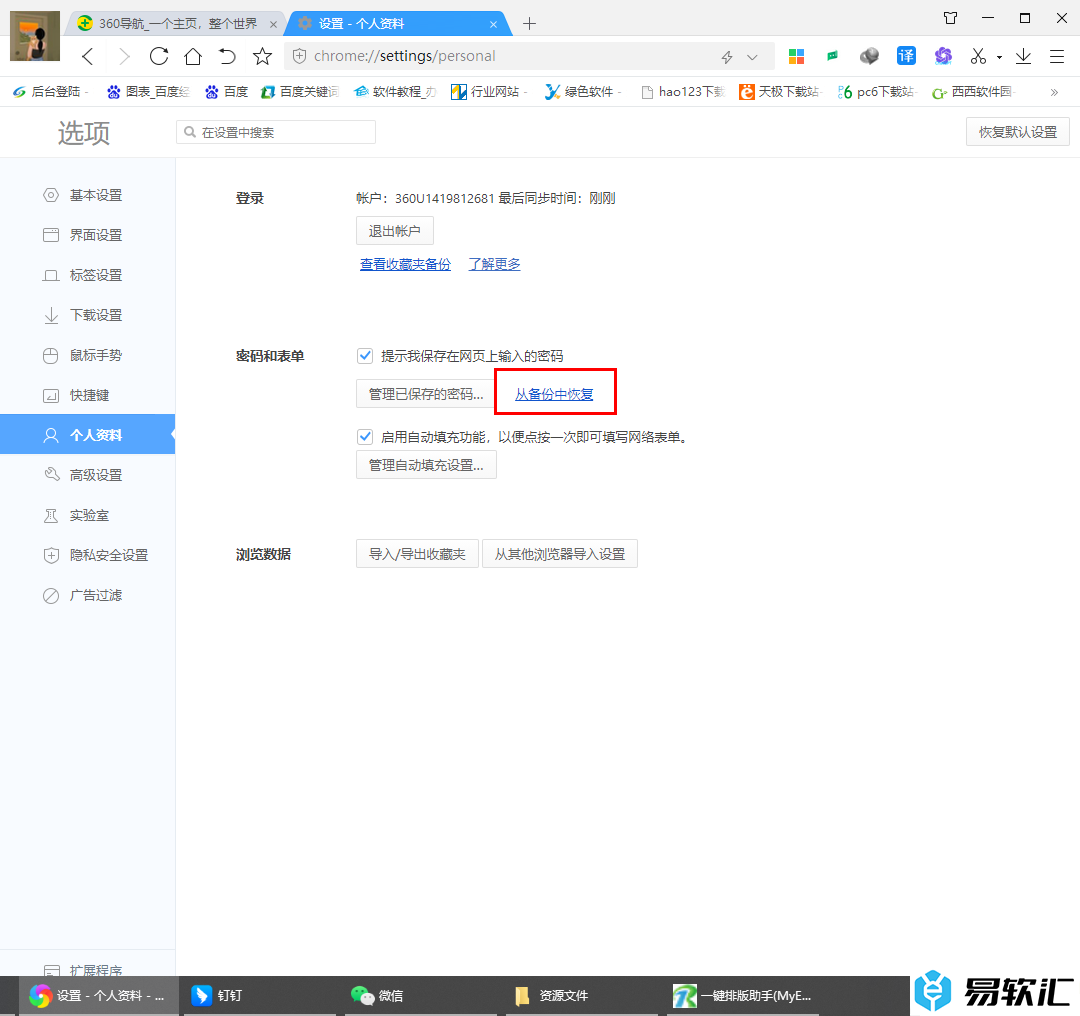Select 隐私安全设置 in the sidebar
The width and height of the screenshot is (1080, 1016).
pyautogui.click(x=87, y=554)
